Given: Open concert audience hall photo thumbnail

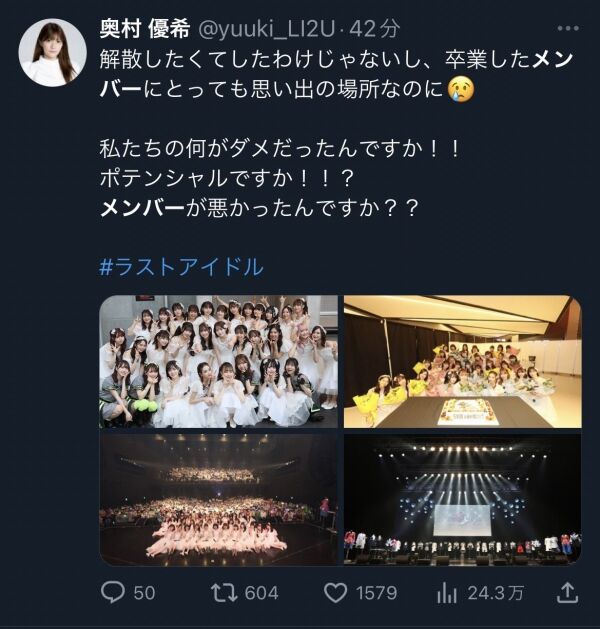Looking at the screenshot, I should [x=219, y=500].
